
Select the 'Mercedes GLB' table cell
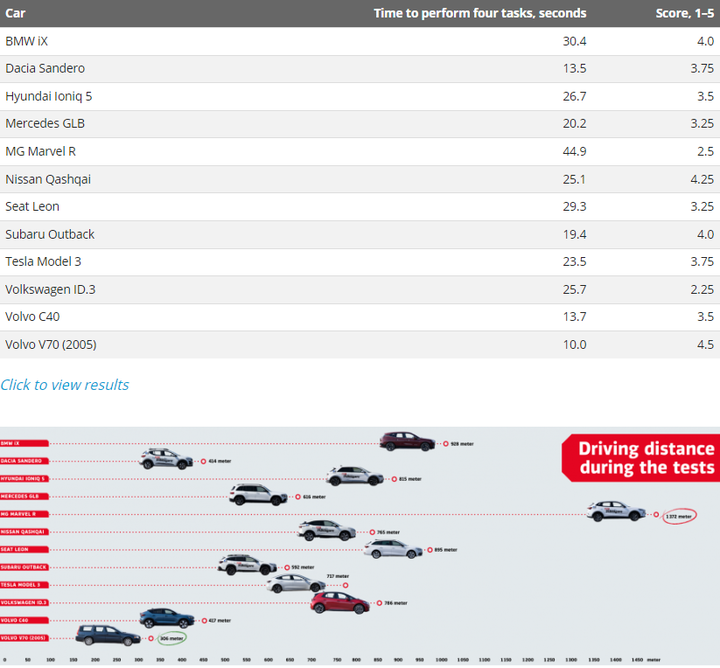tap(45, 123)
